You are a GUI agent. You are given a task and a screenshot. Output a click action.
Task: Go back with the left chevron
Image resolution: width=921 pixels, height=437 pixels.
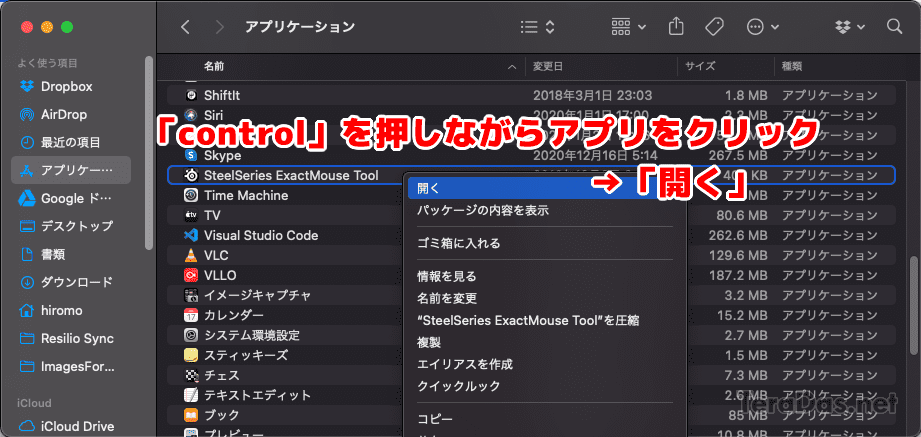(x=185, y=27)
